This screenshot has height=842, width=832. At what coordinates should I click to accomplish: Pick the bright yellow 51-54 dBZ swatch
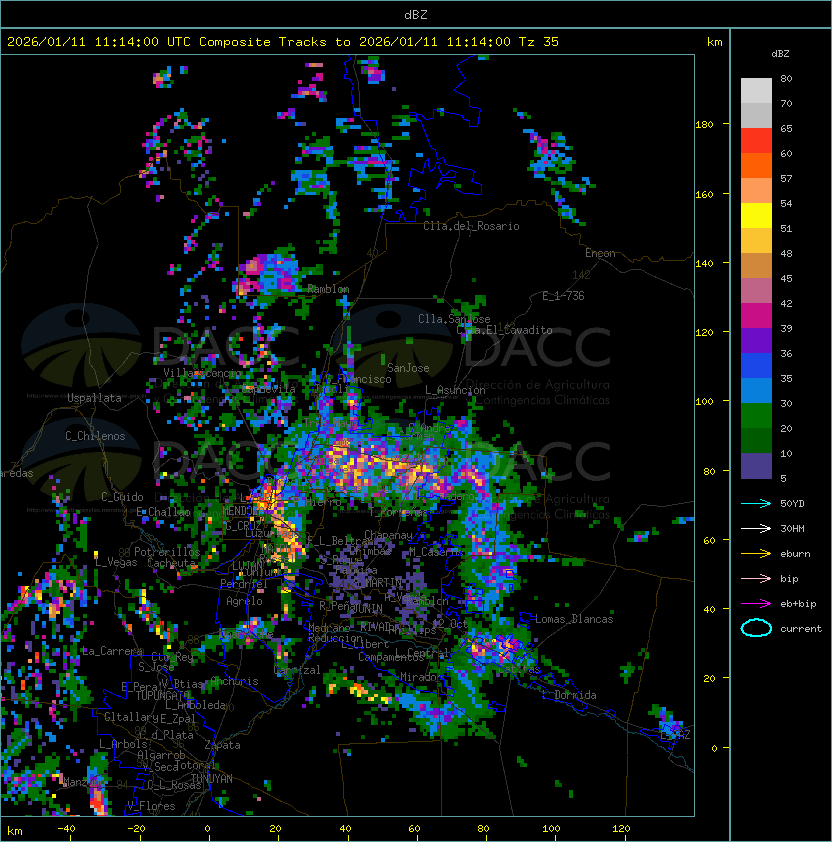[756, 216]
